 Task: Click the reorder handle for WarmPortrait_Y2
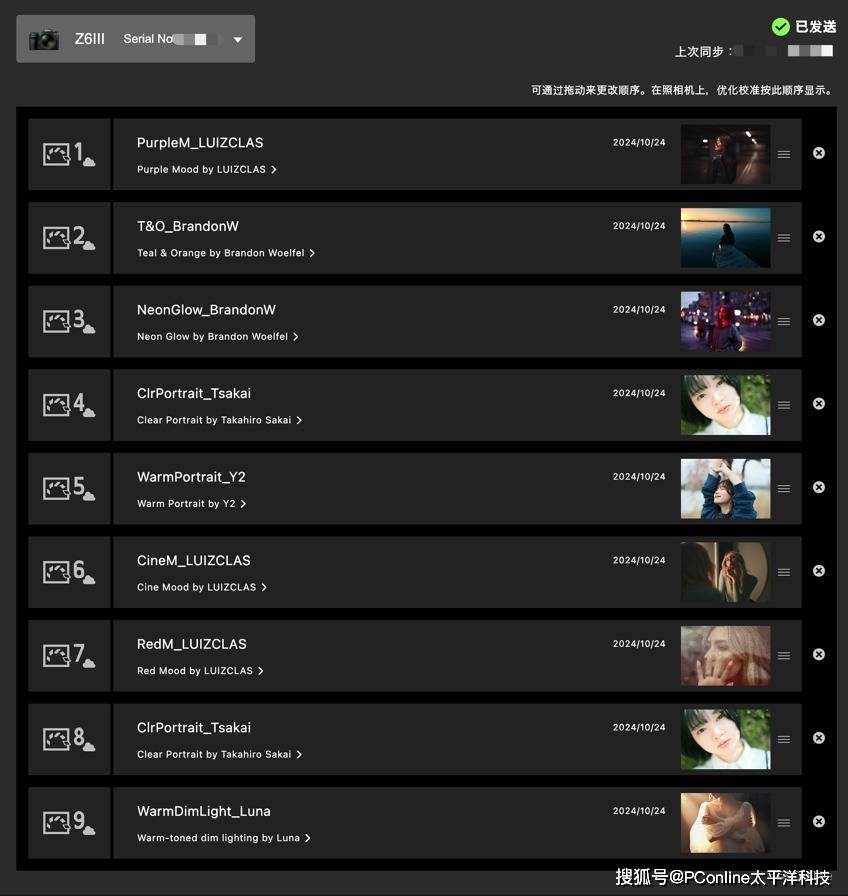tap(783, 489)
